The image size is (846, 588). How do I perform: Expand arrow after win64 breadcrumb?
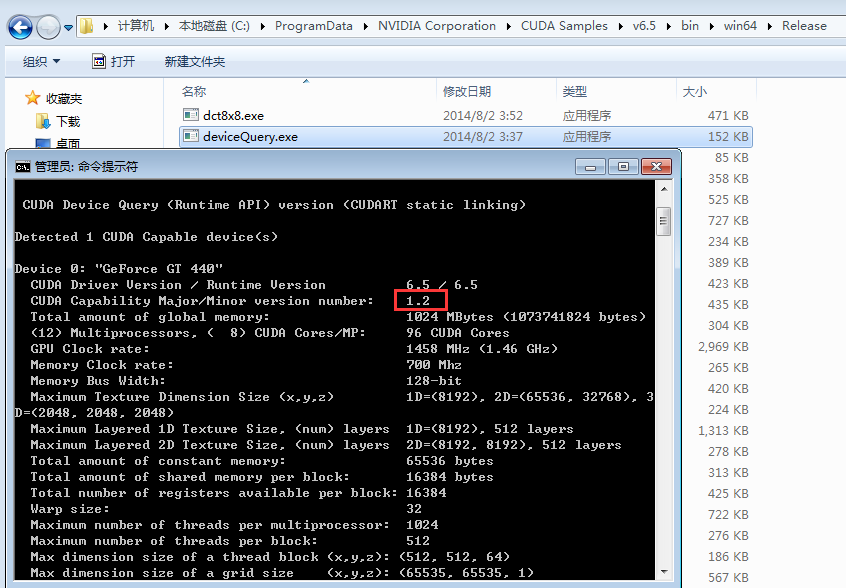(769, 26)
